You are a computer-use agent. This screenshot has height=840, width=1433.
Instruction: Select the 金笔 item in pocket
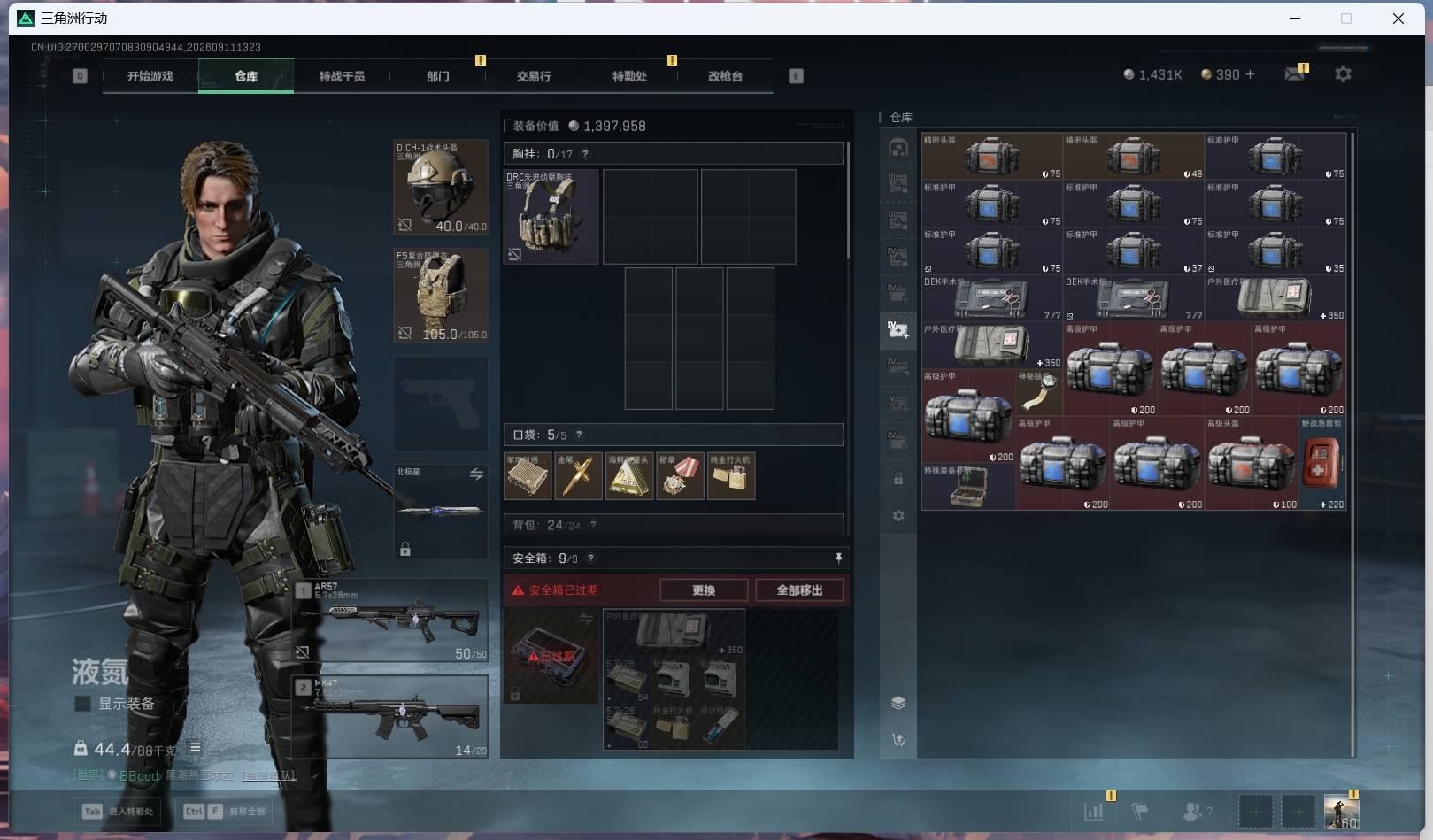pos(578,476)
